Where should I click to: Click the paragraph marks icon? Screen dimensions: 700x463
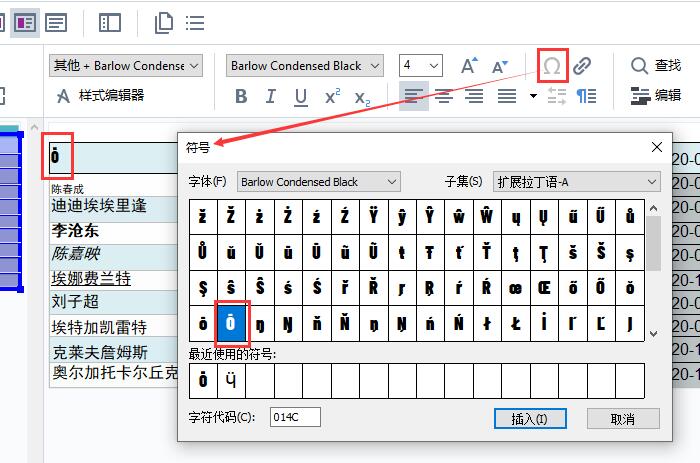[586, 97]
